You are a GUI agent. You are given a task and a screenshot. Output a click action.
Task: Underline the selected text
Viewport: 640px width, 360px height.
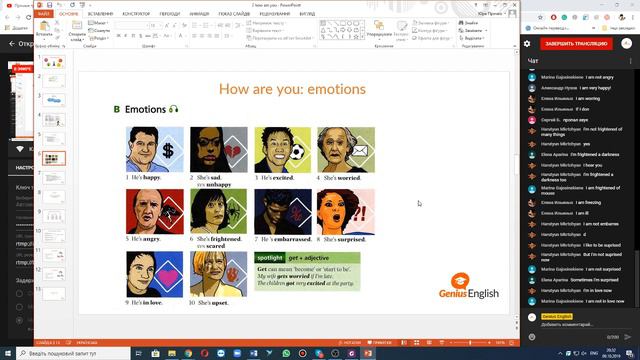(133, 36)
